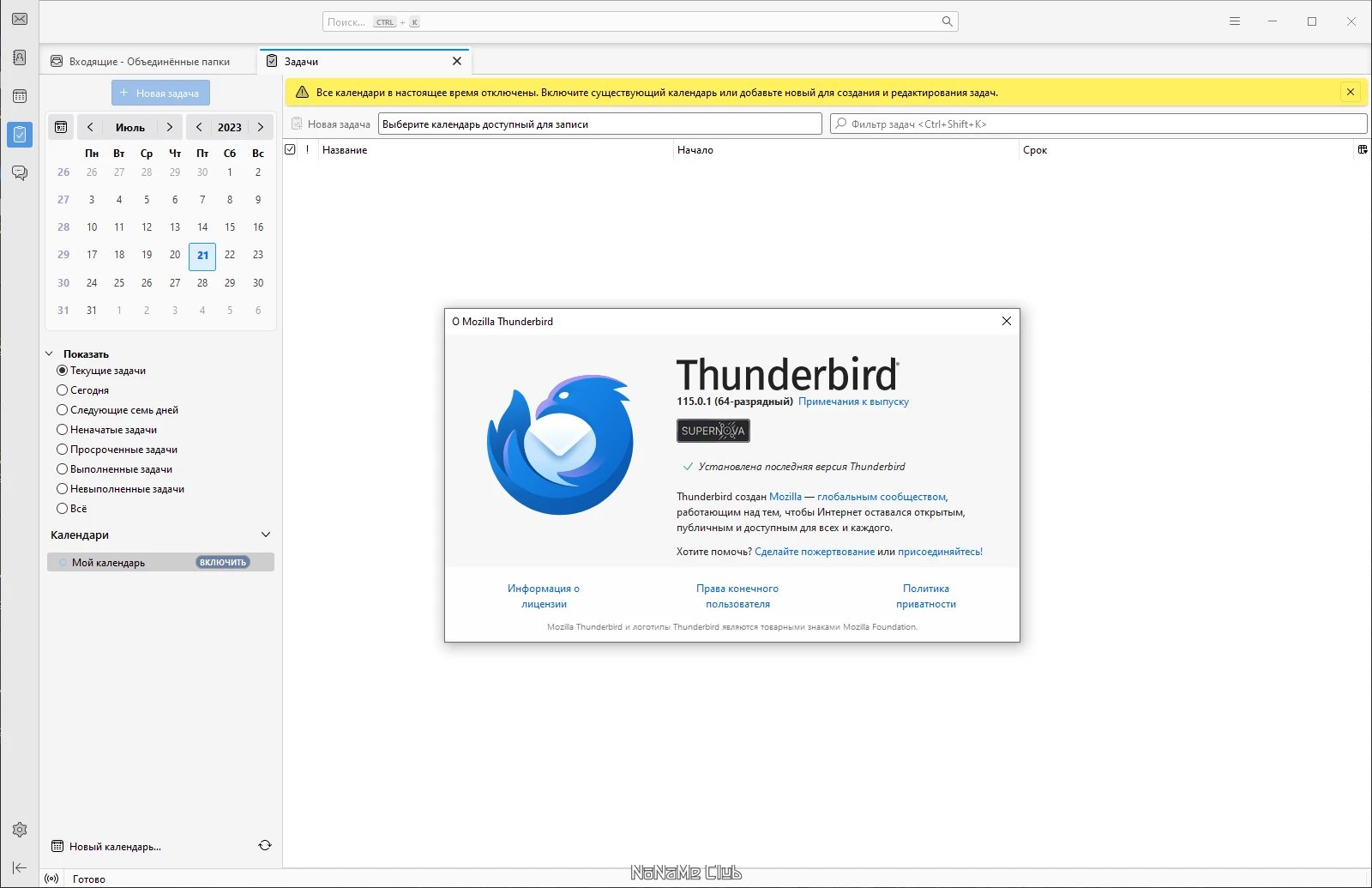The image size is (1372, 888).
Task: Click the Фильтр задач search field
Action: coord(1098,124)
